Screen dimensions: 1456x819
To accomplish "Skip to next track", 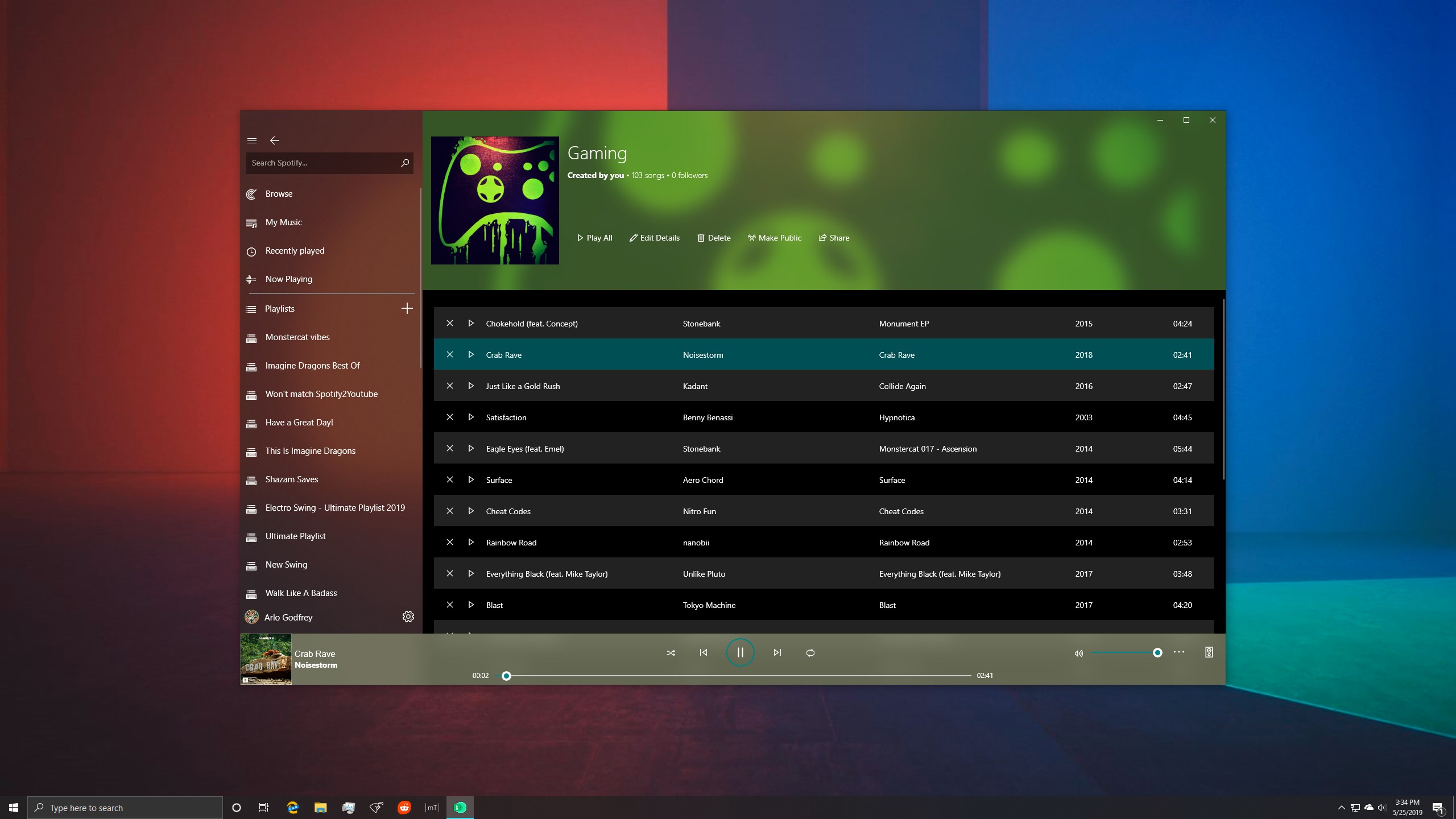I will [x=777, y=653].
